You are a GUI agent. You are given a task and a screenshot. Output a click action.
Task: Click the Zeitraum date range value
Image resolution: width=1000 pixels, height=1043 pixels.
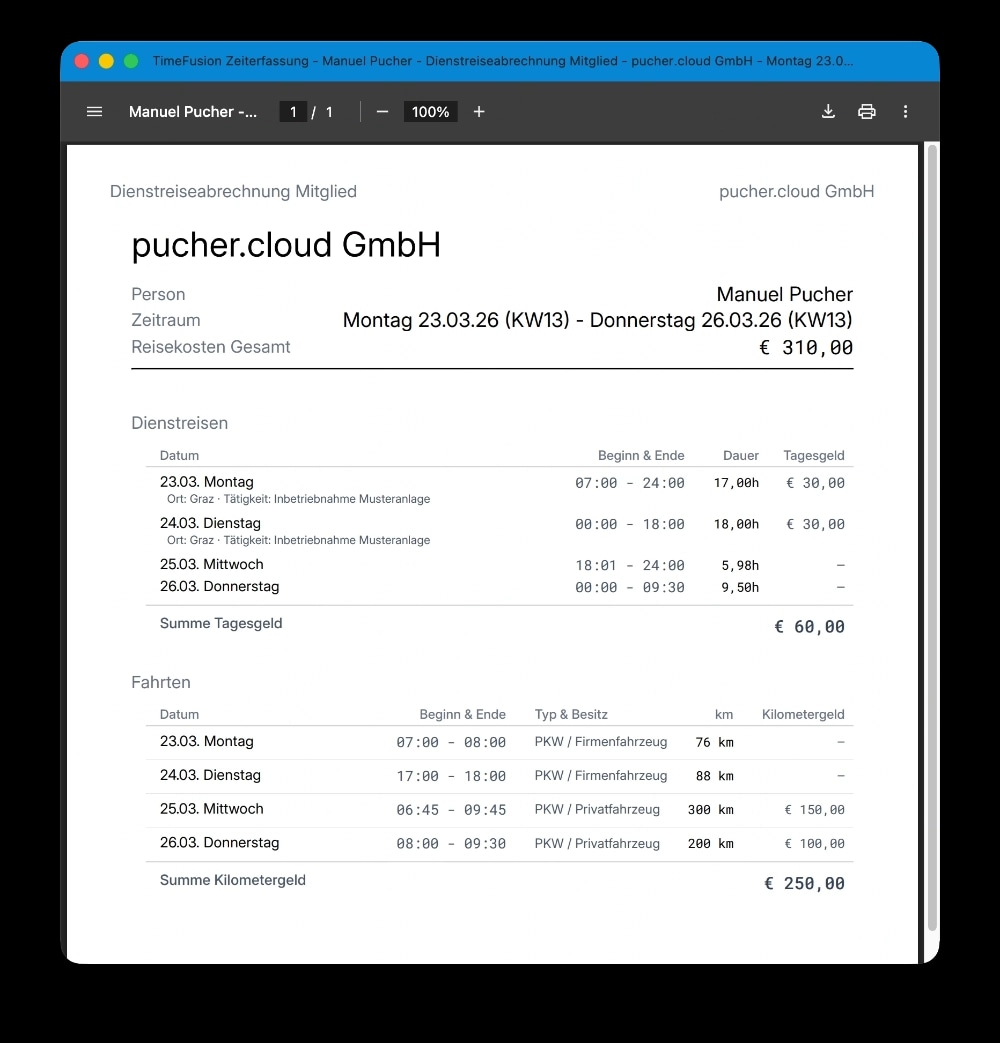597,320
